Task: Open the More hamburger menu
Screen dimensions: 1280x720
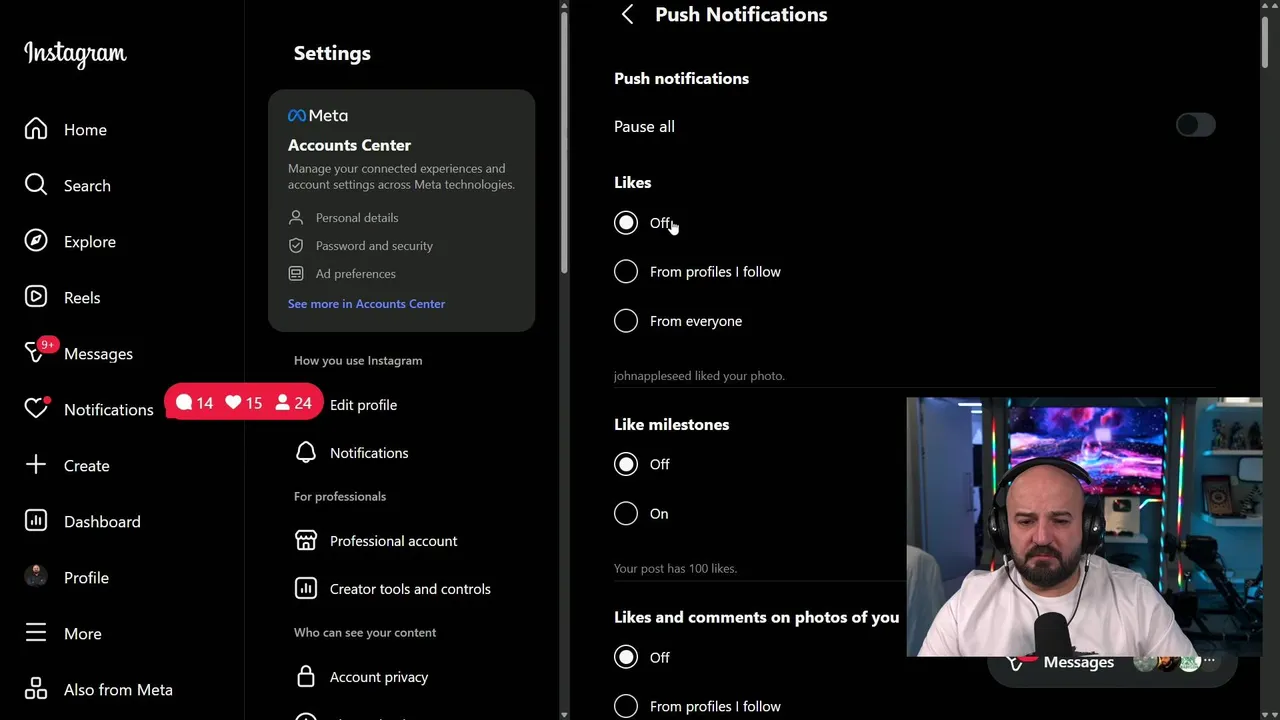Action: click(x=36, y=633)
